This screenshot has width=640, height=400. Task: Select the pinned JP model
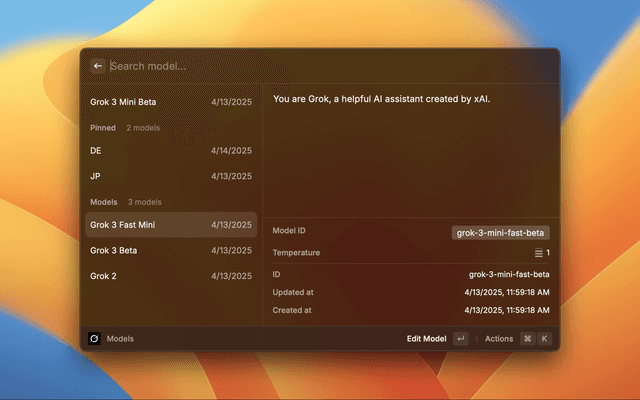pyautogui.click(x=170, y=176)
